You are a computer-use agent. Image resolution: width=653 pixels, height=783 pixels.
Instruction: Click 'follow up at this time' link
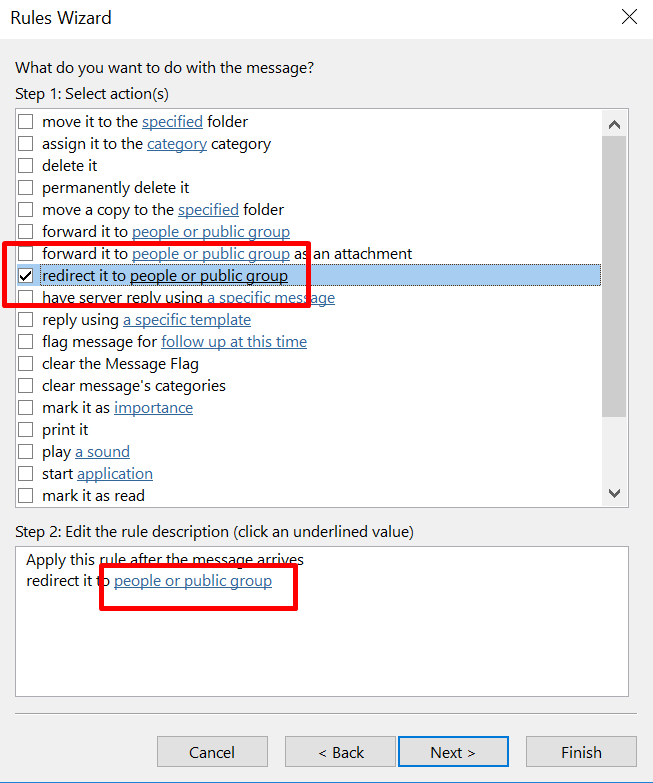234,342
